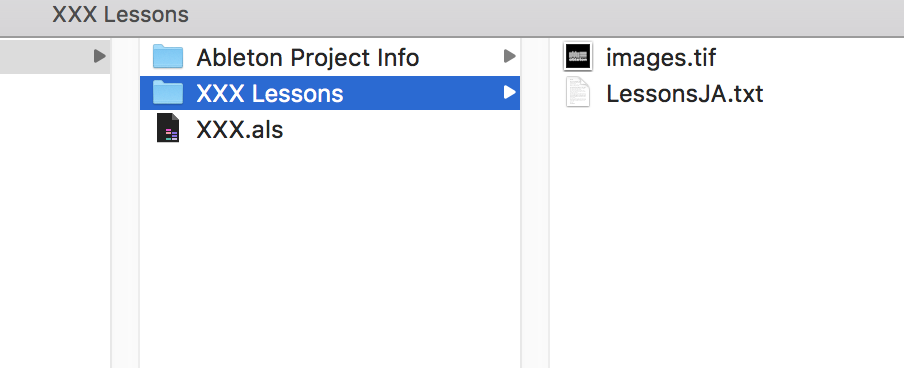Click the XXX.als Live Set file icon
The height and width of the screenshot is (368, 904).
pos(168,128)
